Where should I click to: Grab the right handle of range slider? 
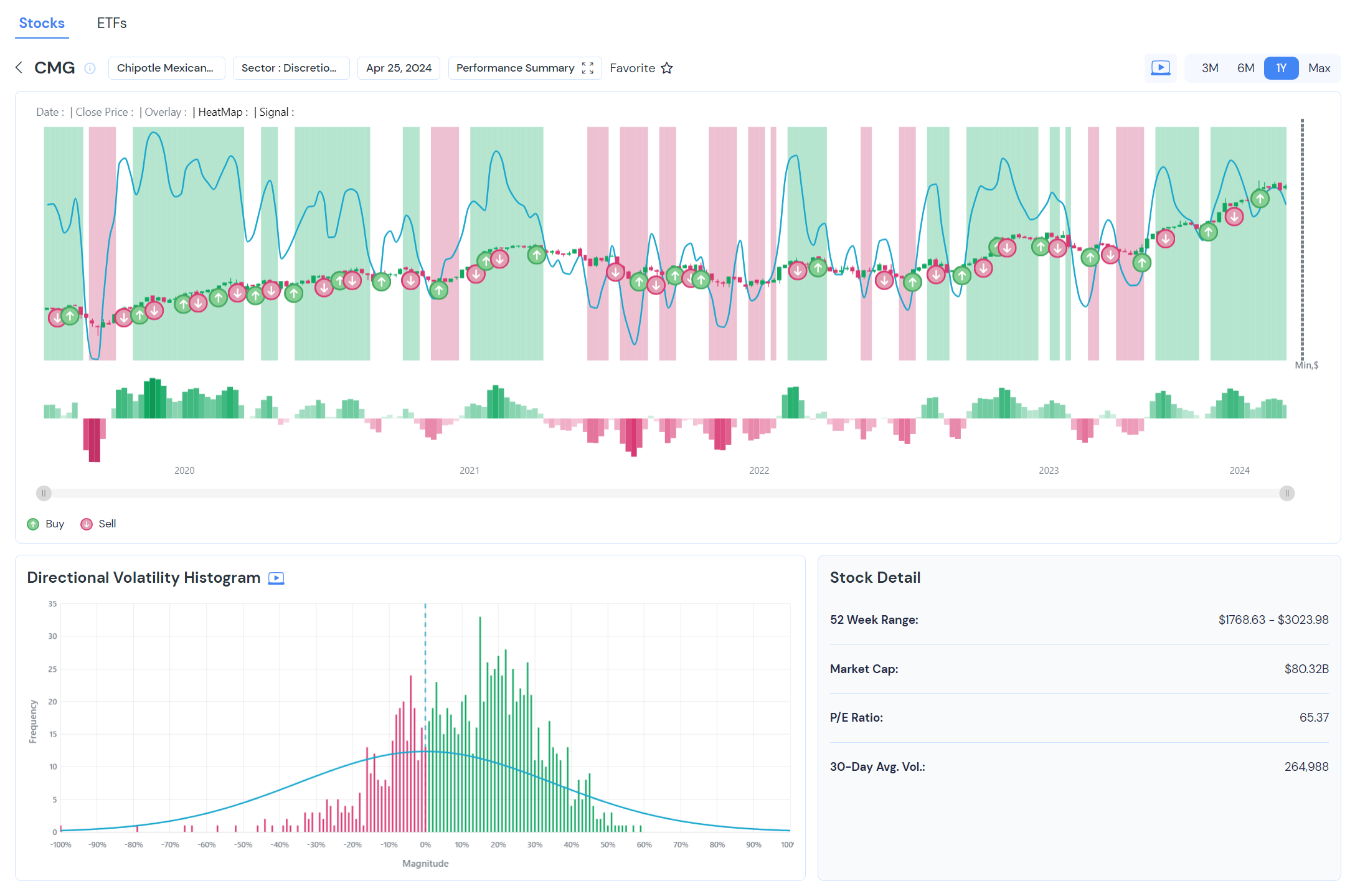pyautogui.click(x=1287, y=494)
